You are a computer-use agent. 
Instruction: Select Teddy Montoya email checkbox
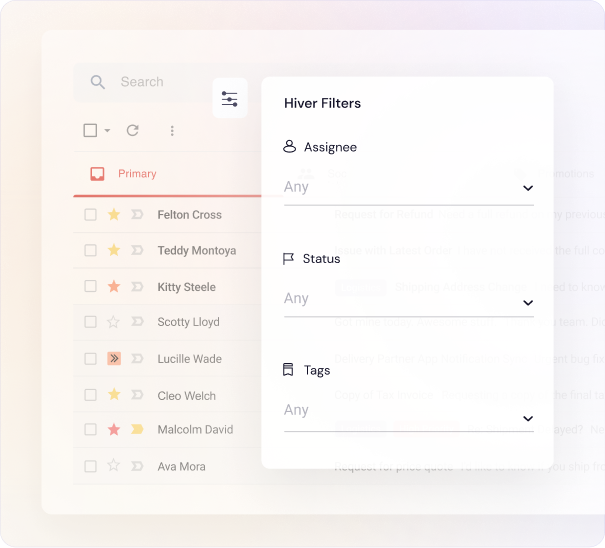point(90,250)
